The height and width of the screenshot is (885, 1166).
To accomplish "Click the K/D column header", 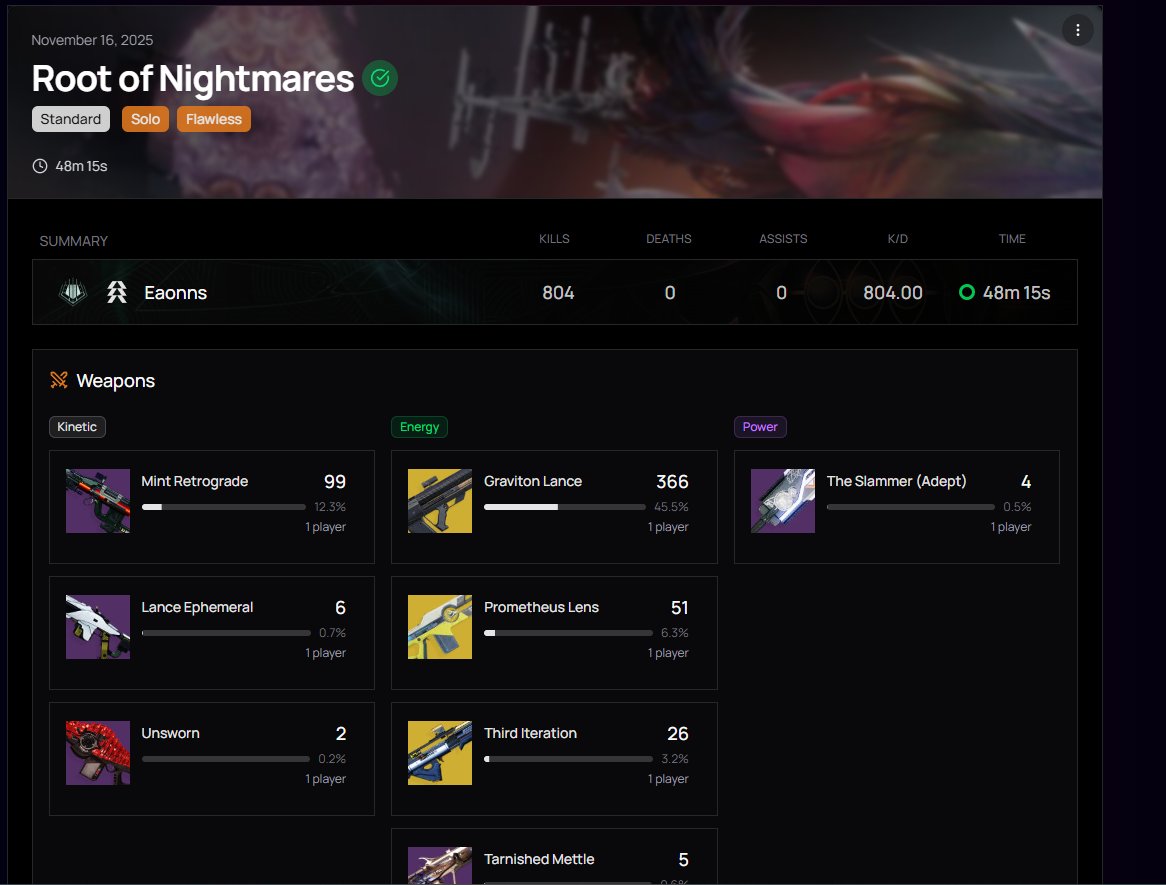I will point(898,239).
